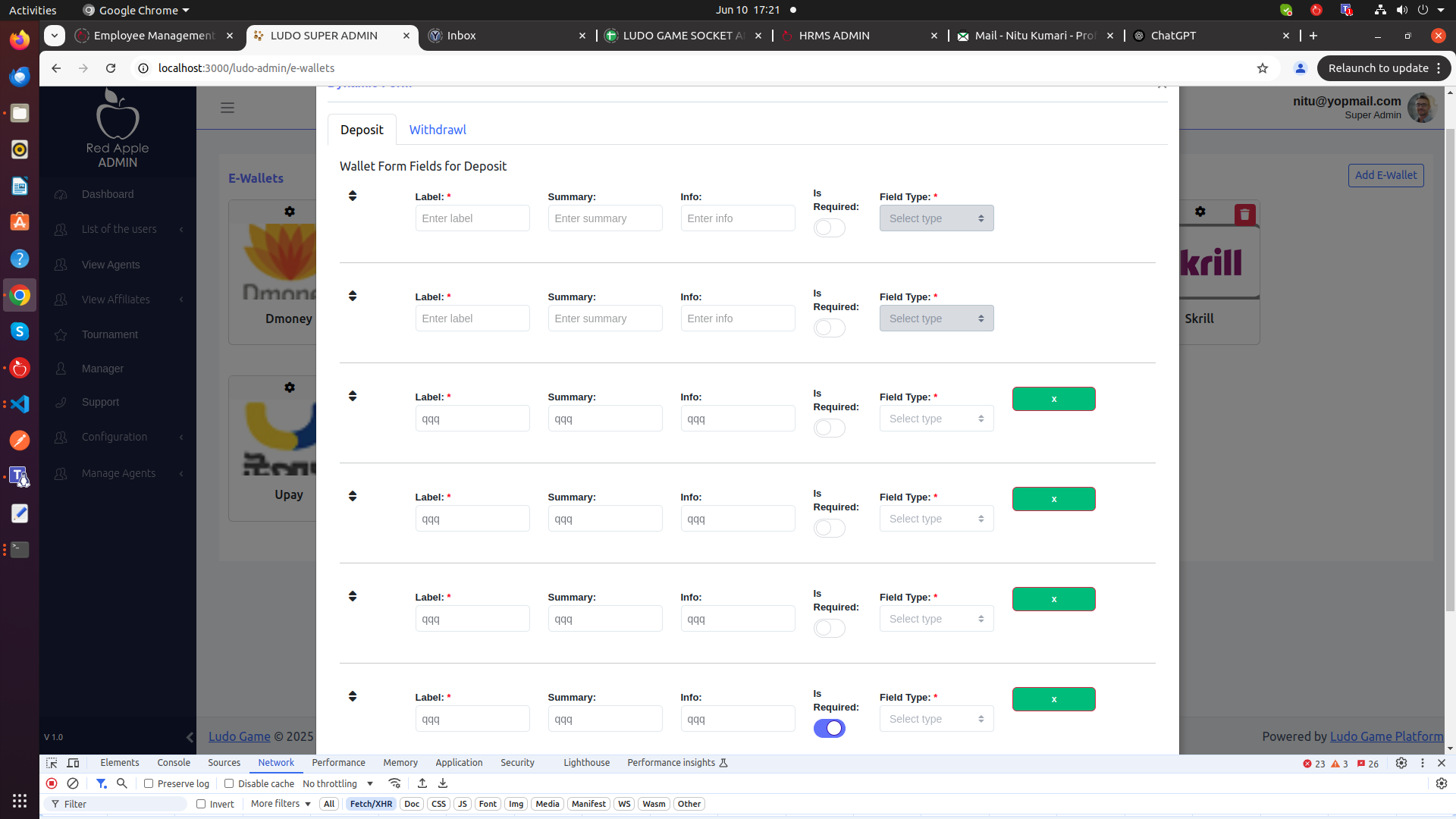Open Field Type dropdown in the last row
This screenshot has width=1456, height=819.
click(x=937, y=719)
